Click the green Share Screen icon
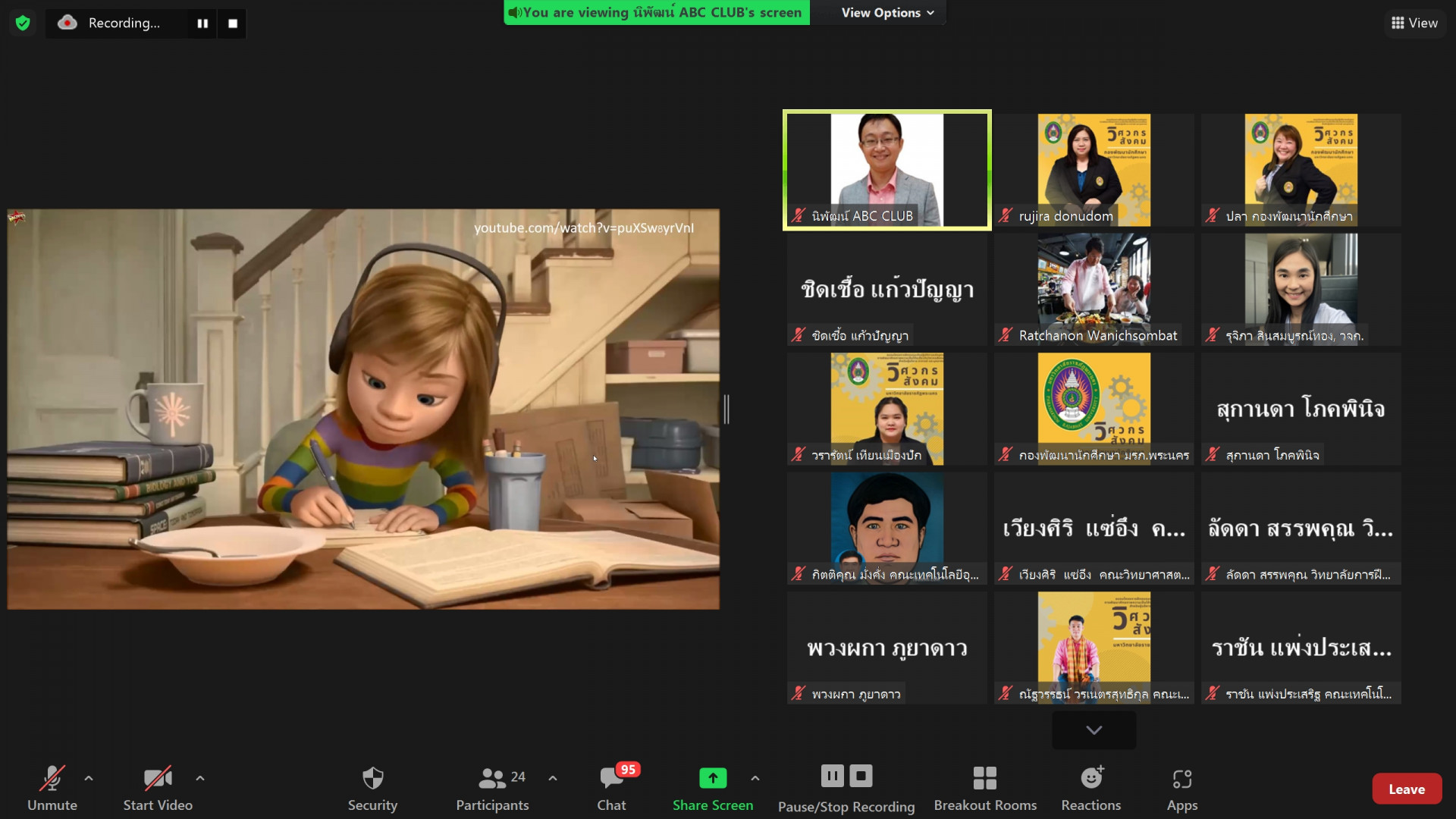The height and width of the screenshot is (819, 1456). coord(713,778)
